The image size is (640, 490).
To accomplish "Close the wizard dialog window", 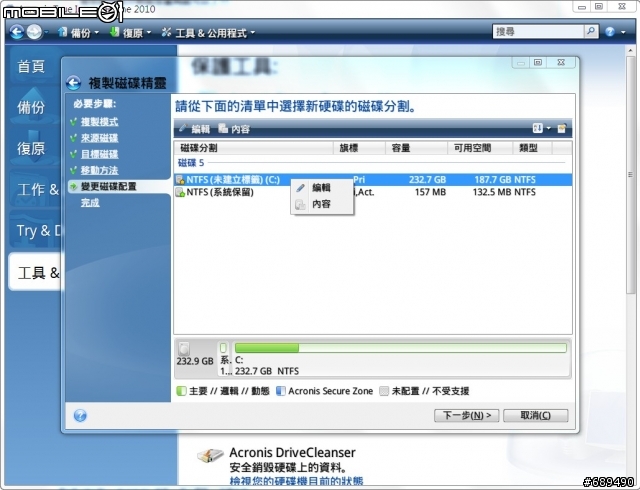I will point(561,62).
